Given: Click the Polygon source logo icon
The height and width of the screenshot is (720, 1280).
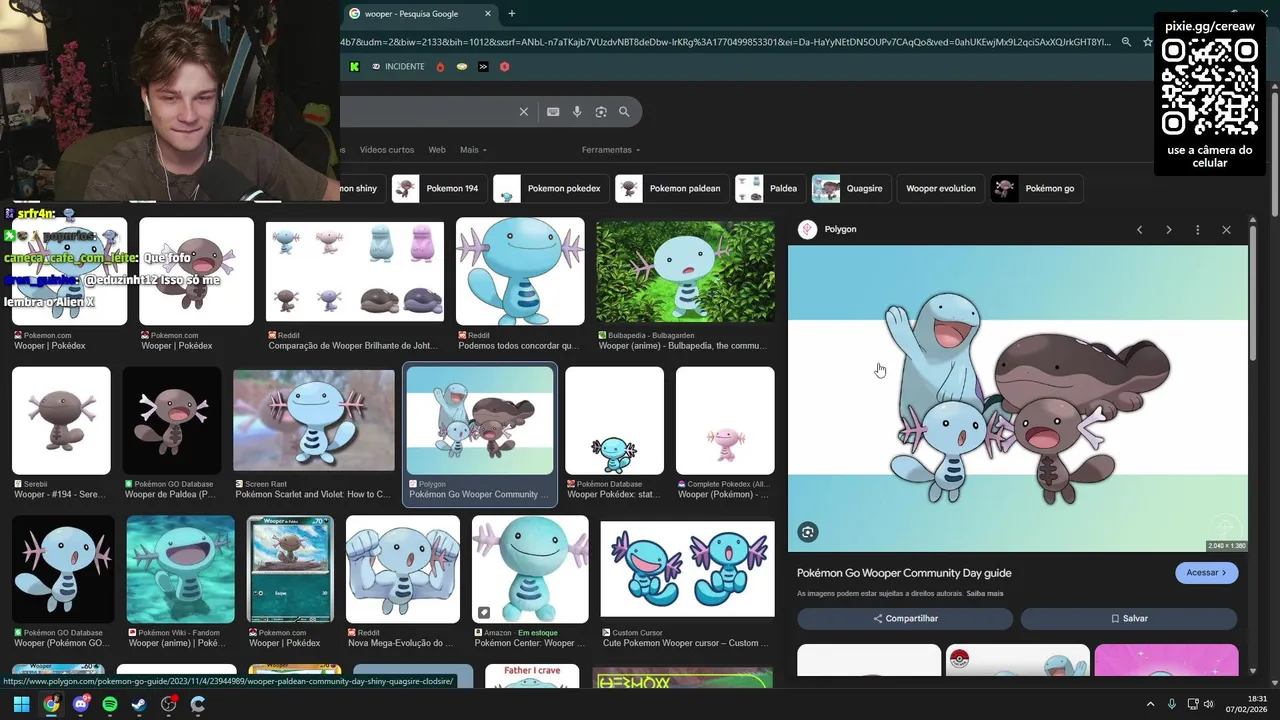Looking at the screenshot, I should point(808,229).
